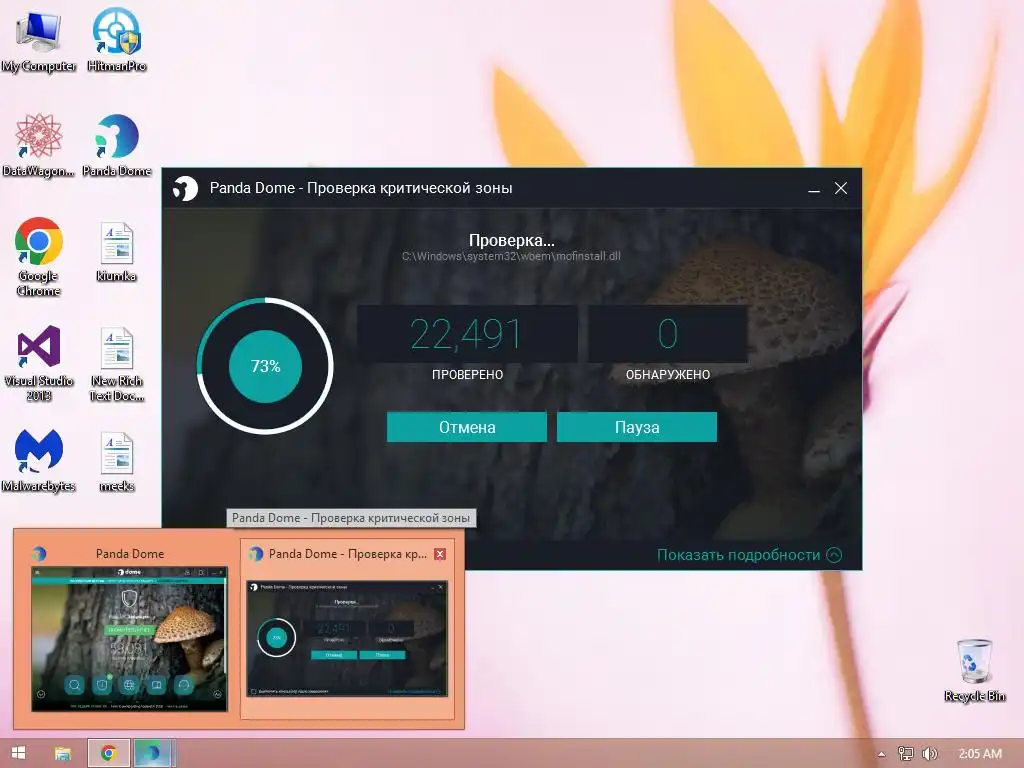Click the 22,491 checked files counter
The height and width of the screenshot is (768, 1024).
(466, 334)
